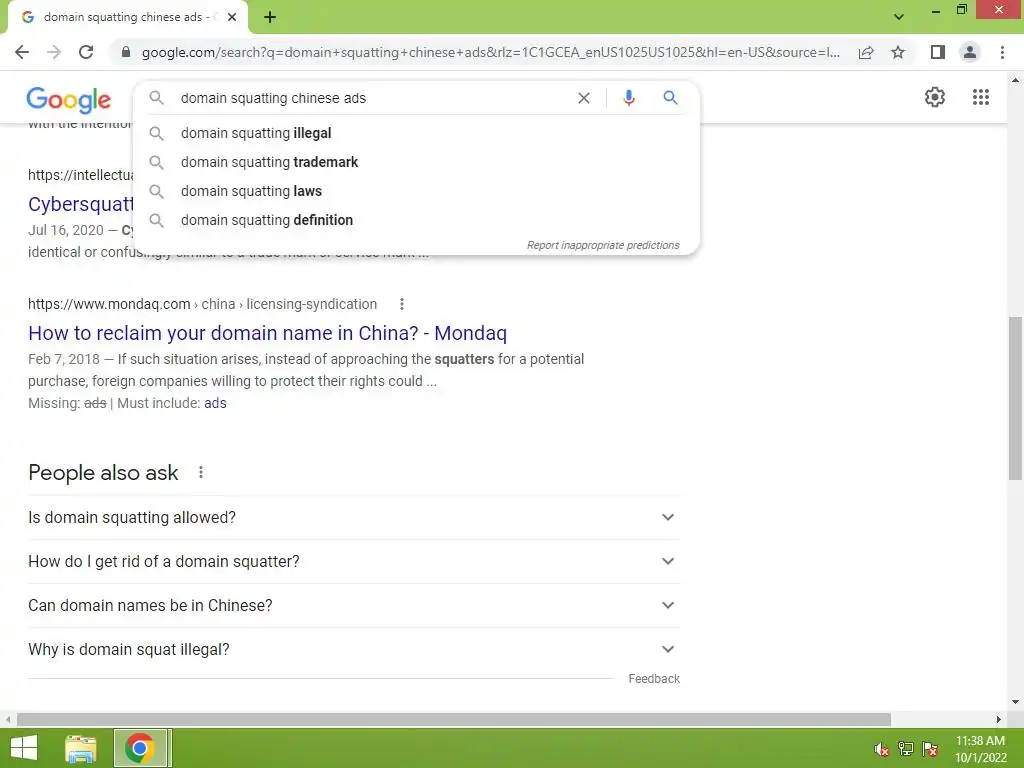Expand Is domain squatting allowed?
Viewport: 1024px width, 768px height.
pos(353,517)
